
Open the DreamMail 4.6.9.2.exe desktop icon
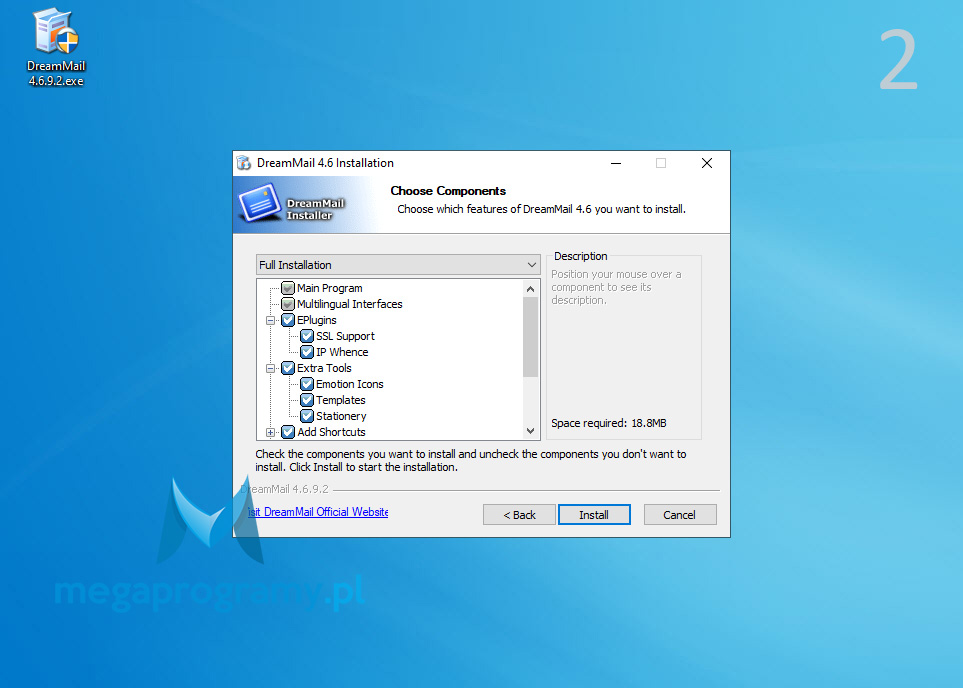(x=56, y=47)
